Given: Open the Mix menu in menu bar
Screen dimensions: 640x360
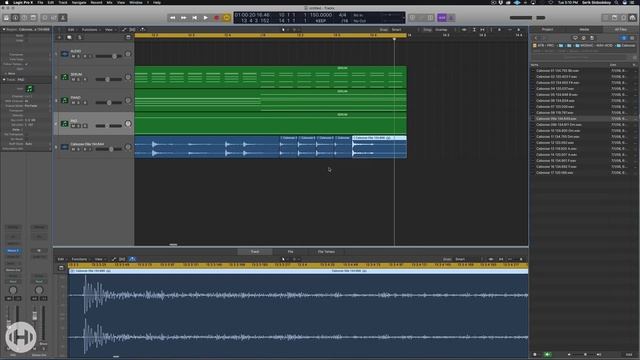Looking at the screenshot, I should tap(109, 2).
